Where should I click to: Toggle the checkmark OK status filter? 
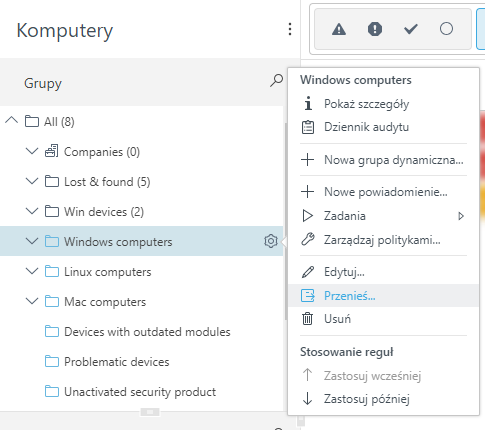pyautogui.click(x=411, y=29)
